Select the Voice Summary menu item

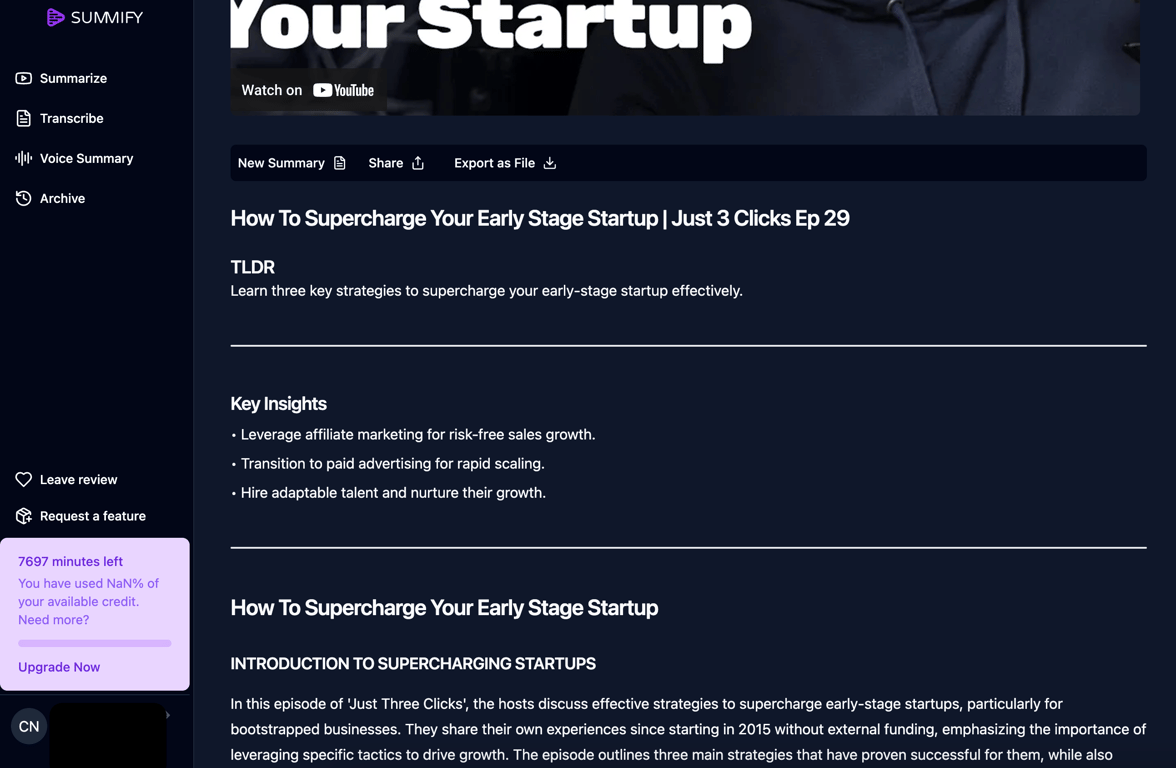coord(74,158)
